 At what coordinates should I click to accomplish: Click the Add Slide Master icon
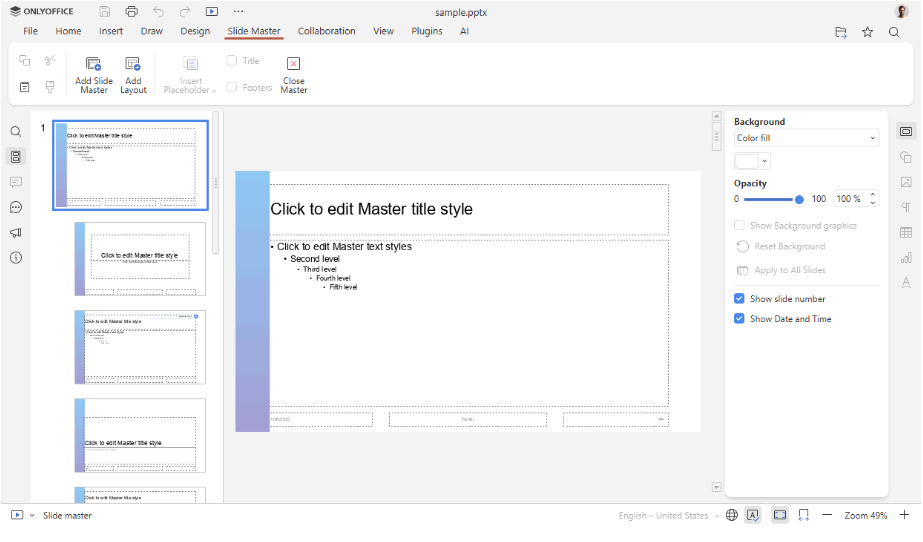[x=93, y=64]
